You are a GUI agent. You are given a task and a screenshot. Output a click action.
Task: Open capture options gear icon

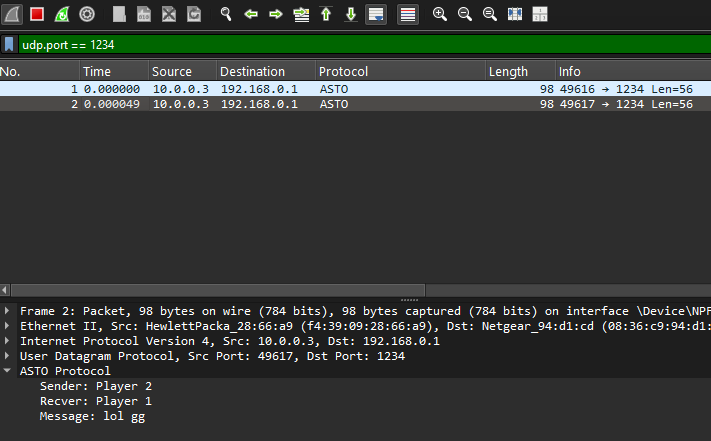87,15
